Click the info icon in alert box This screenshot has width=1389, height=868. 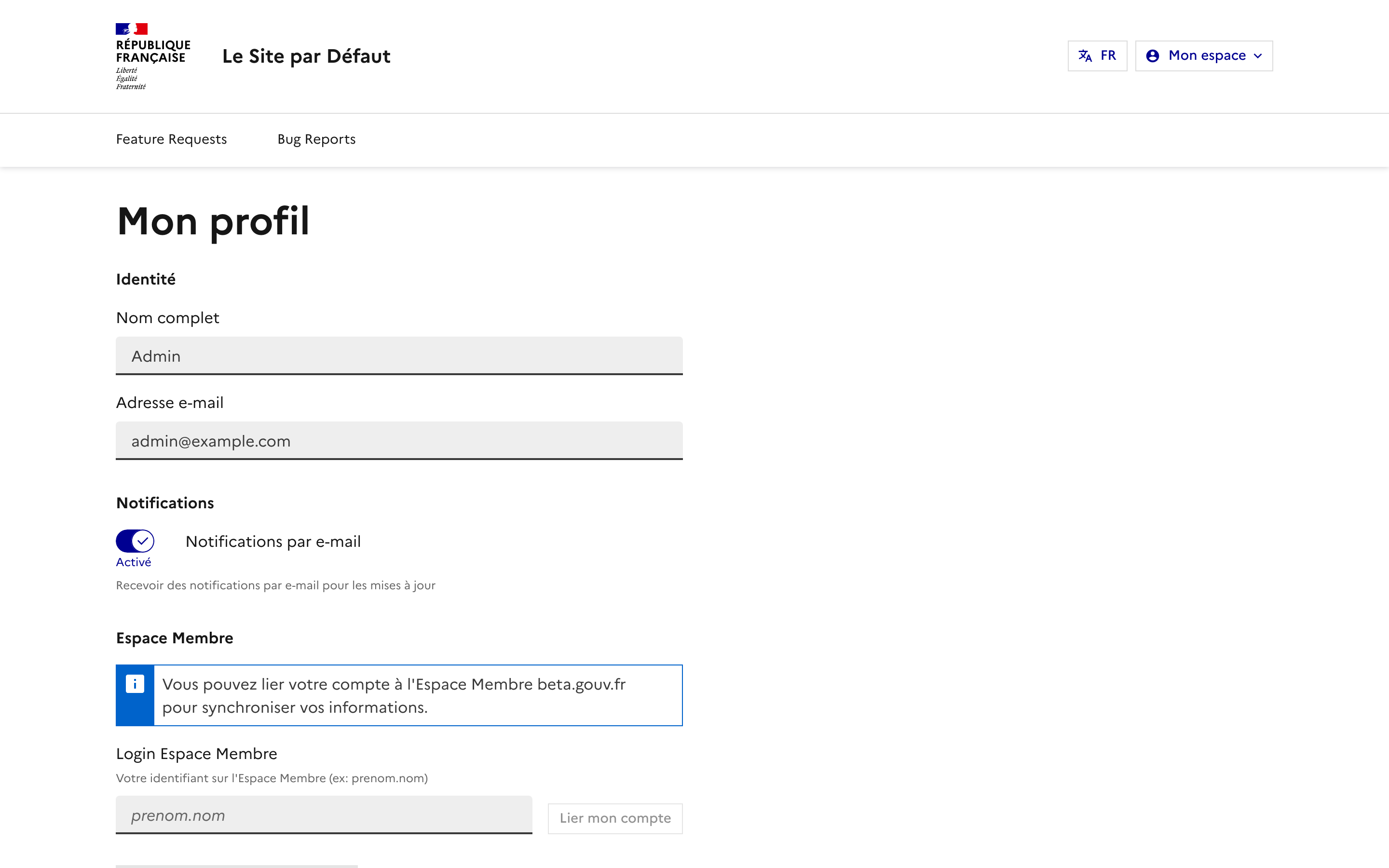pos(135,684)
